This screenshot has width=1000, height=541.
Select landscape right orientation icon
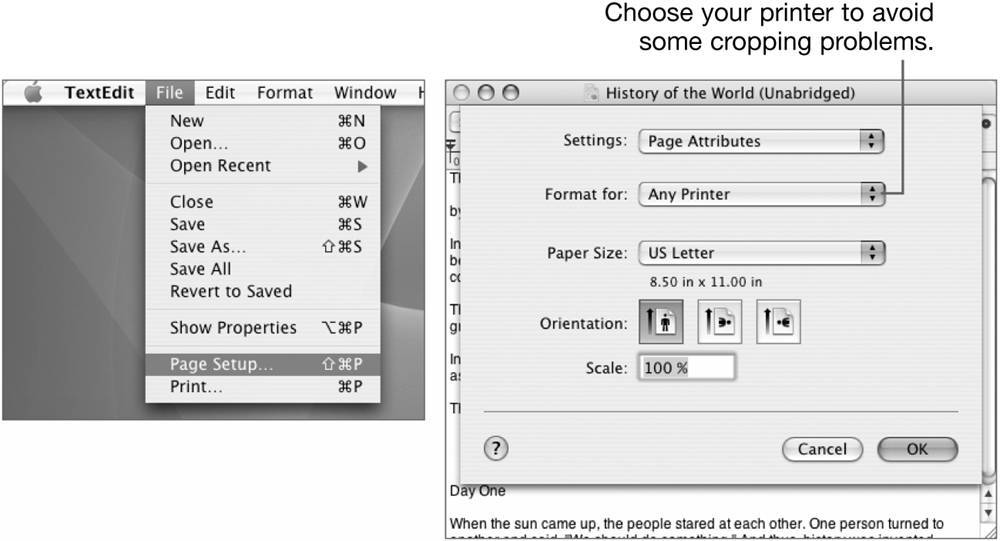point(778,322)
